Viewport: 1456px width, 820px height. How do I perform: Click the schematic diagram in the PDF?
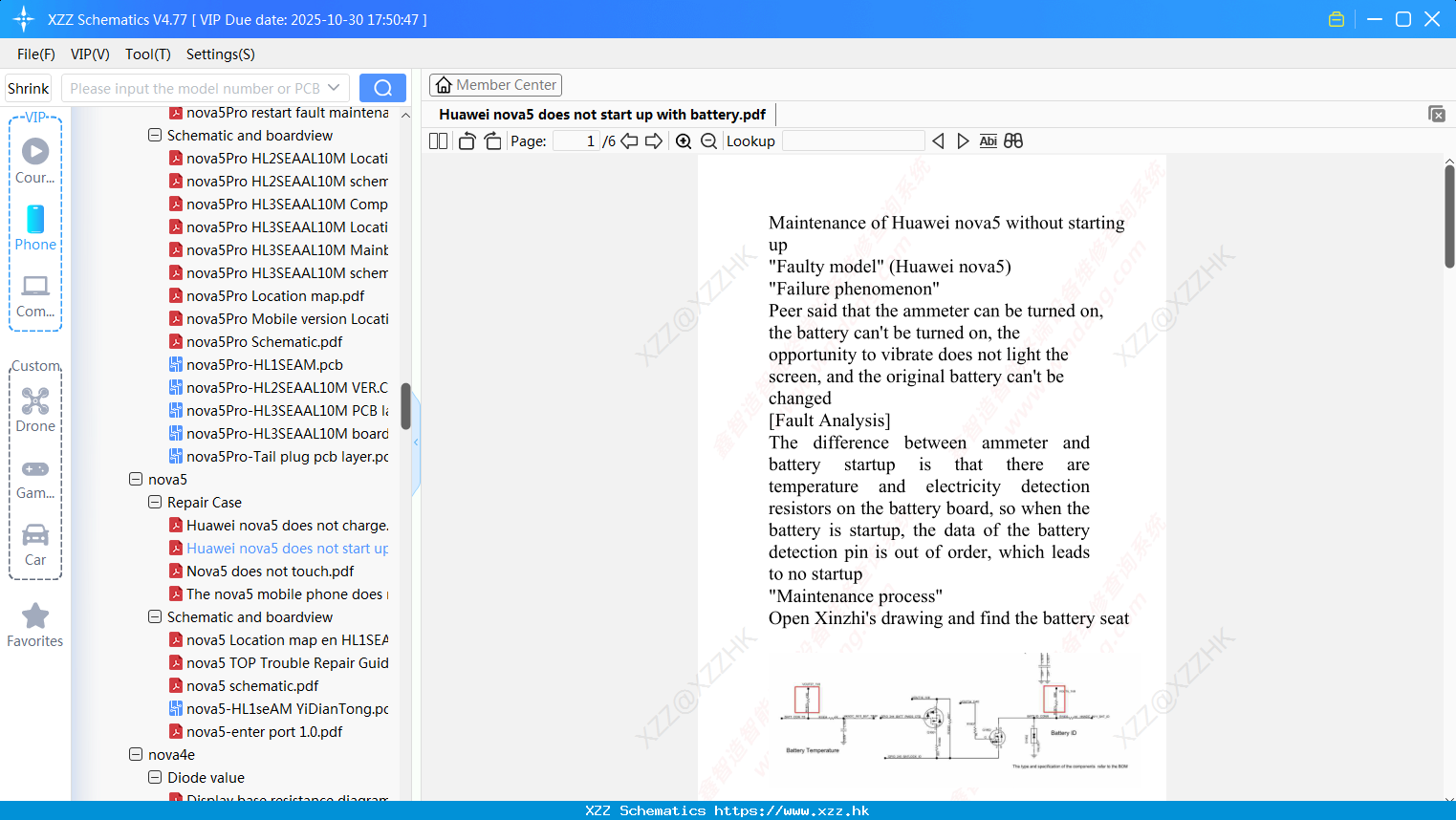coord(956,712)
